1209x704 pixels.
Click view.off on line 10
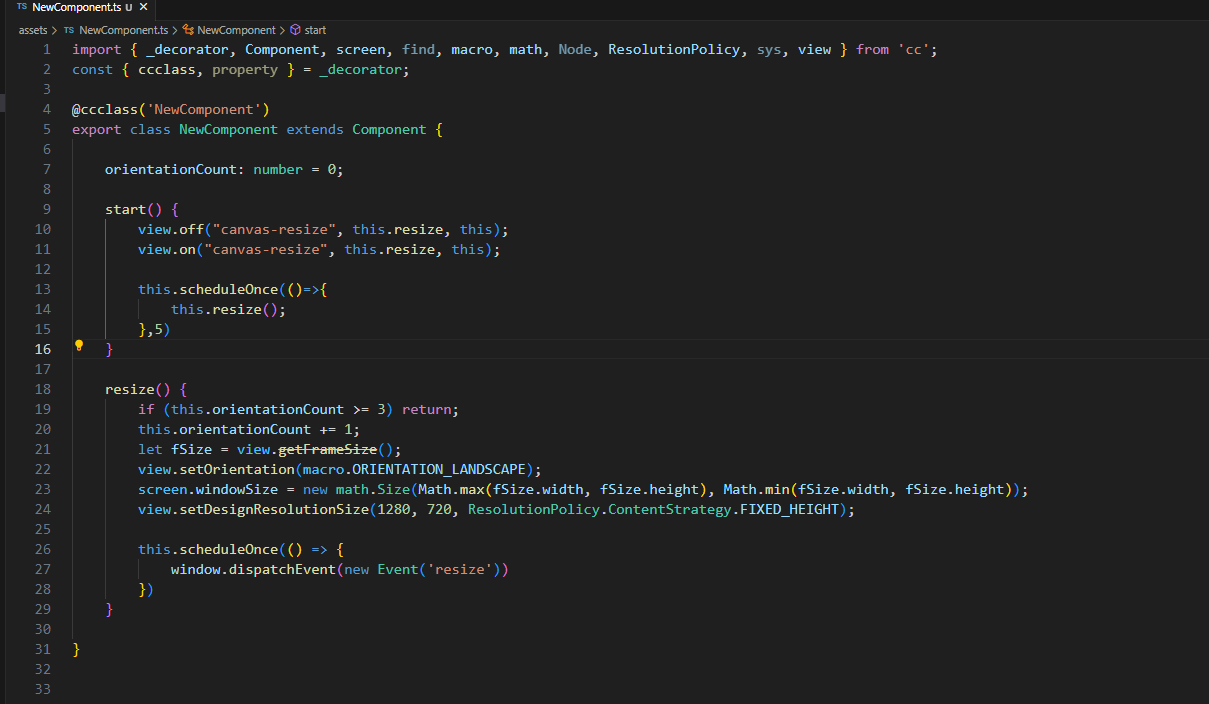171,229
